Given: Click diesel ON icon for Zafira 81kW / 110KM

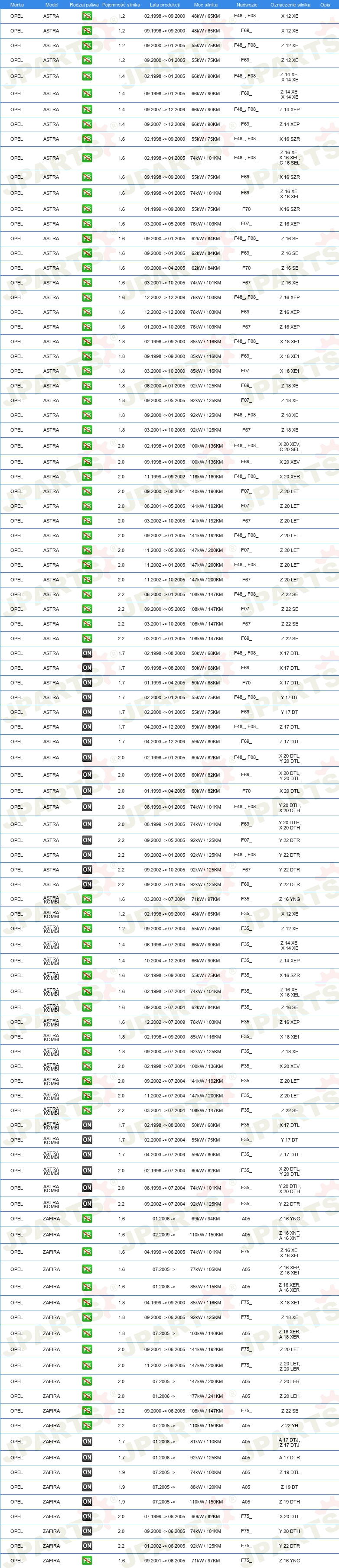Looking at the screenshot, I should (x=87, y=1442).
